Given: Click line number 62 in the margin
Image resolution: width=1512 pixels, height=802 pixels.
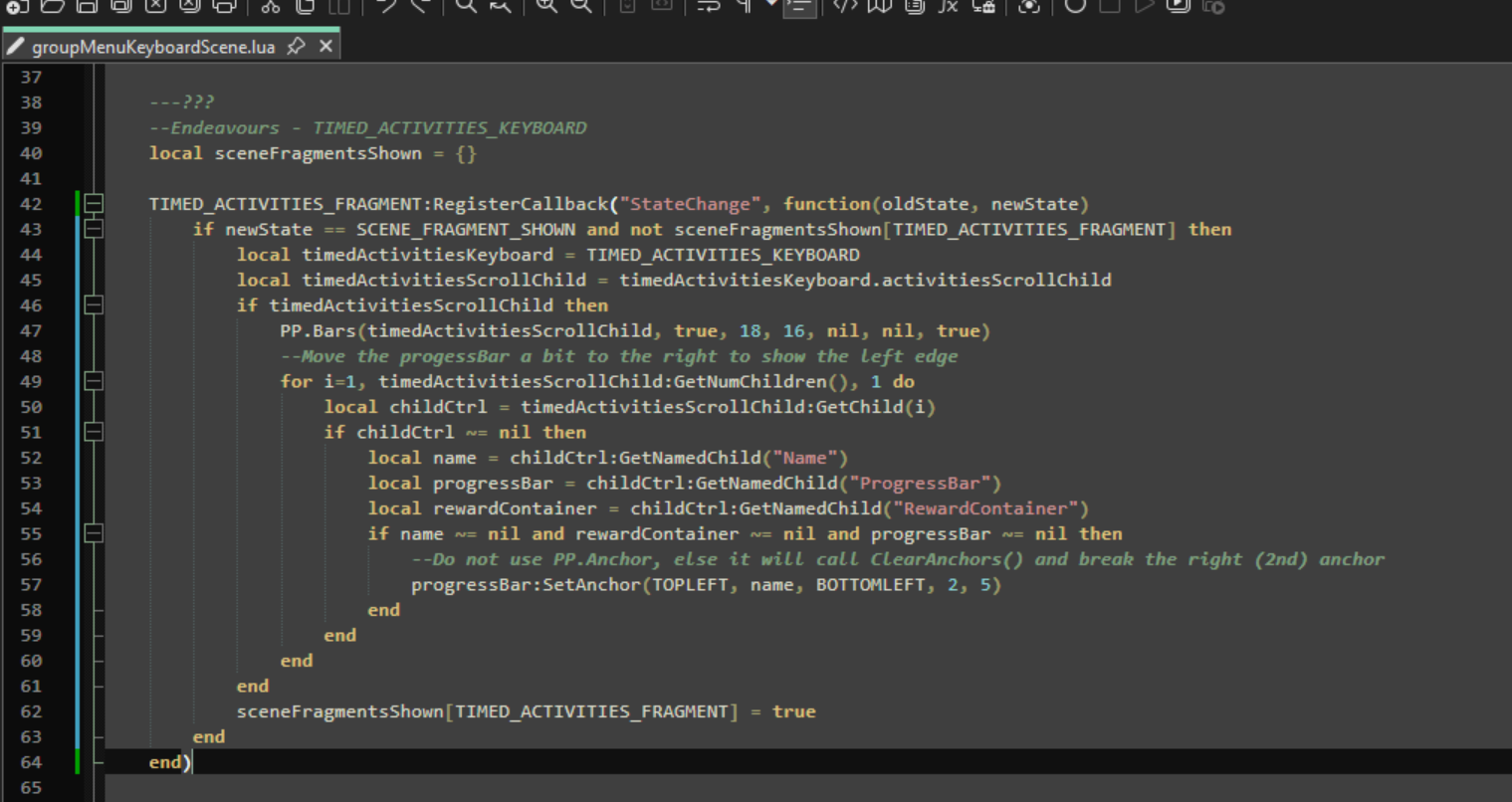Looking at the screenshot, I should pos(31,711).
